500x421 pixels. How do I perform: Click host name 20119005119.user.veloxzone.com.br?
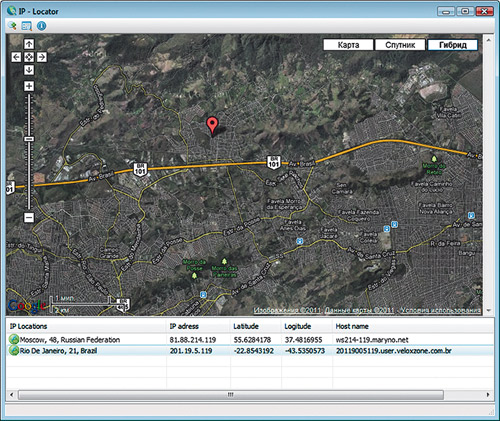pos(394,351)
